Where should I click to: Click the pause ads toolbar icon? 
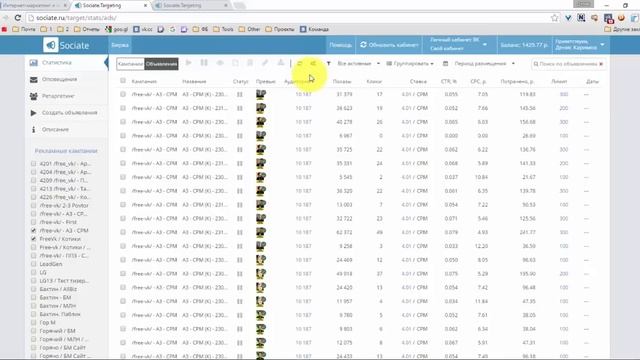204,63
